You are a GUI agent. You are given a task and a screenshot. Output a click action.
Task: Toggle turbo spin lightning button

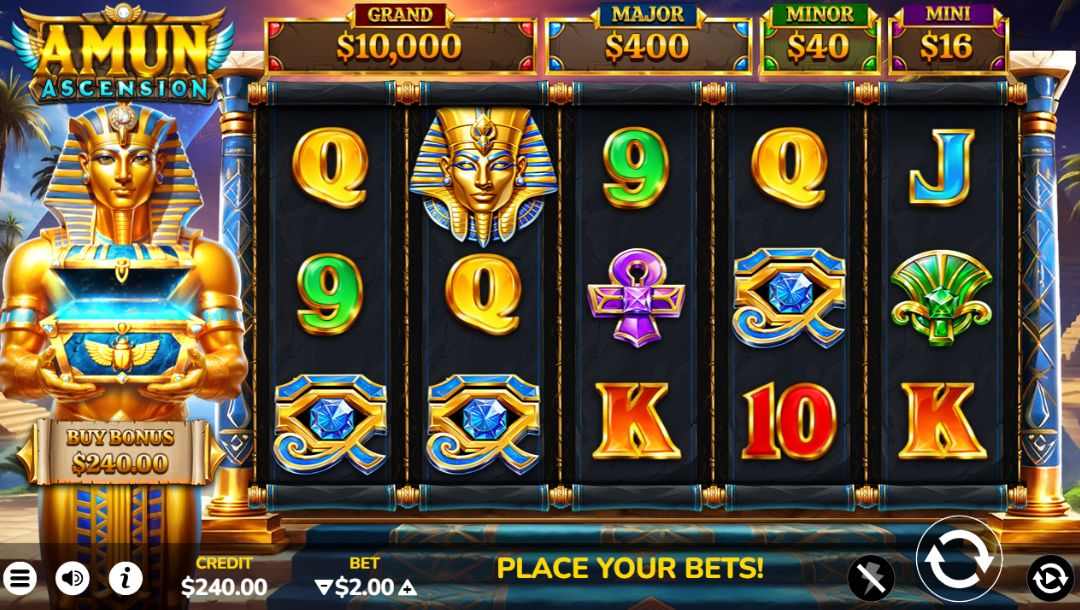coord(871,578)
